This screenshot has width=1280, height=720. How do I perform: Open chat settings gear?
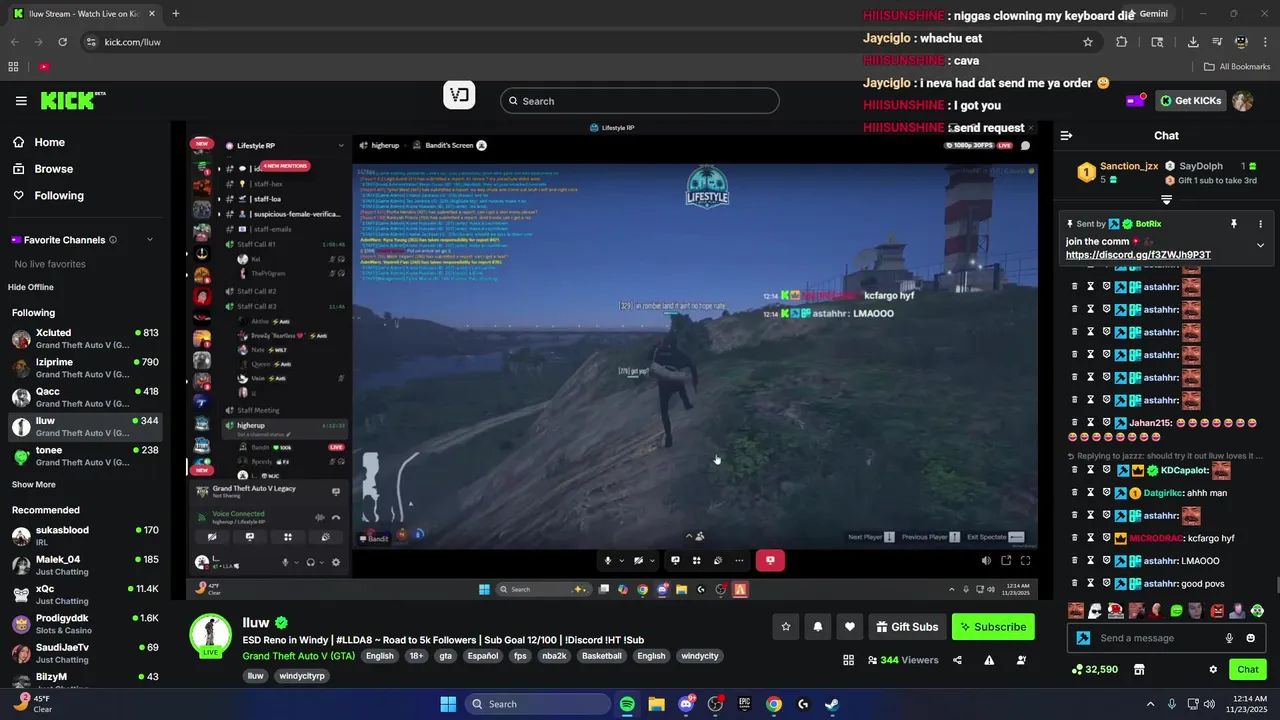coord(1213,669)
